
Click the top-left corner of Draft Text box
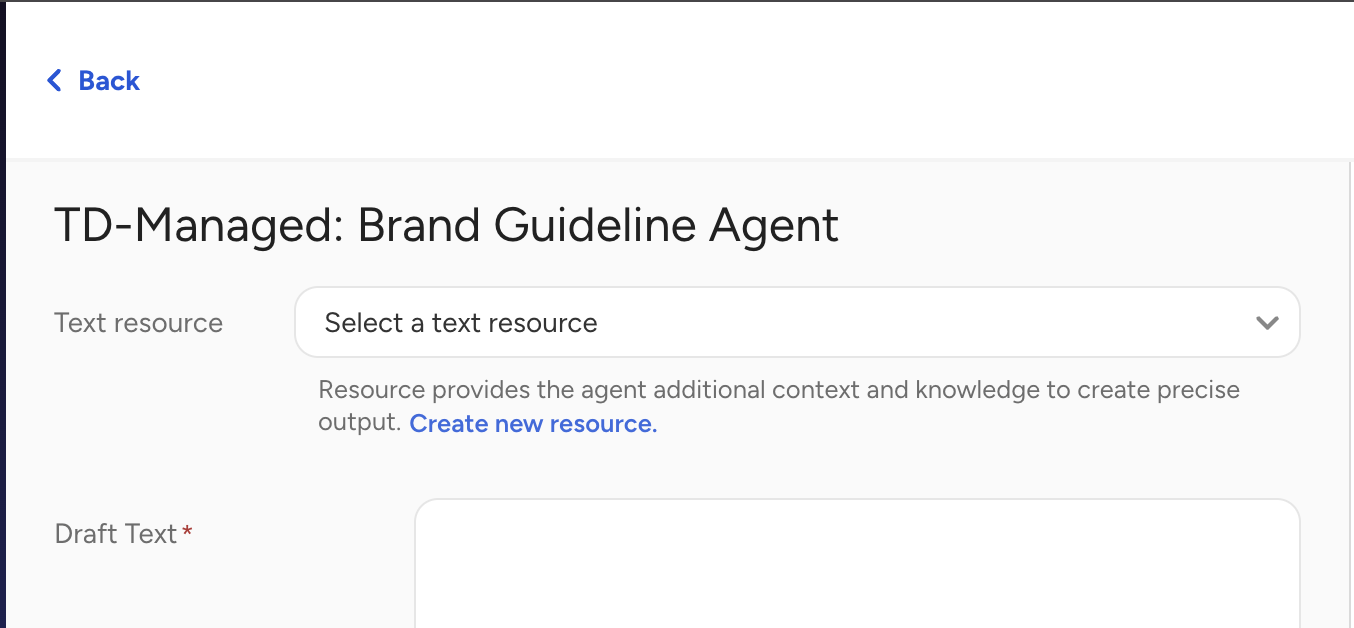424,508
